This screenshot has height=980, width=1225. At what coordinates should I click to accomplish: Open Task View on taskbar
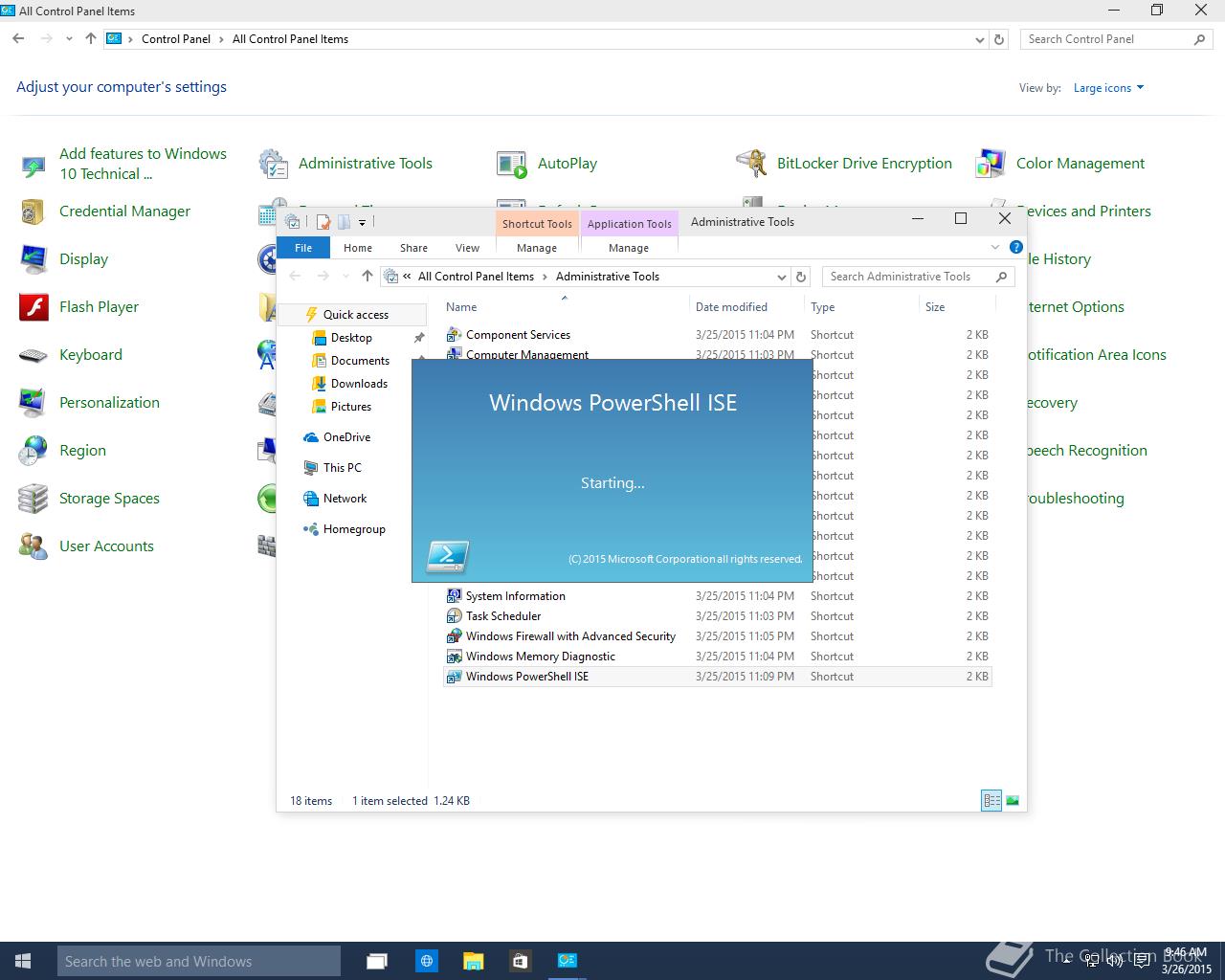tap(377, 961)
